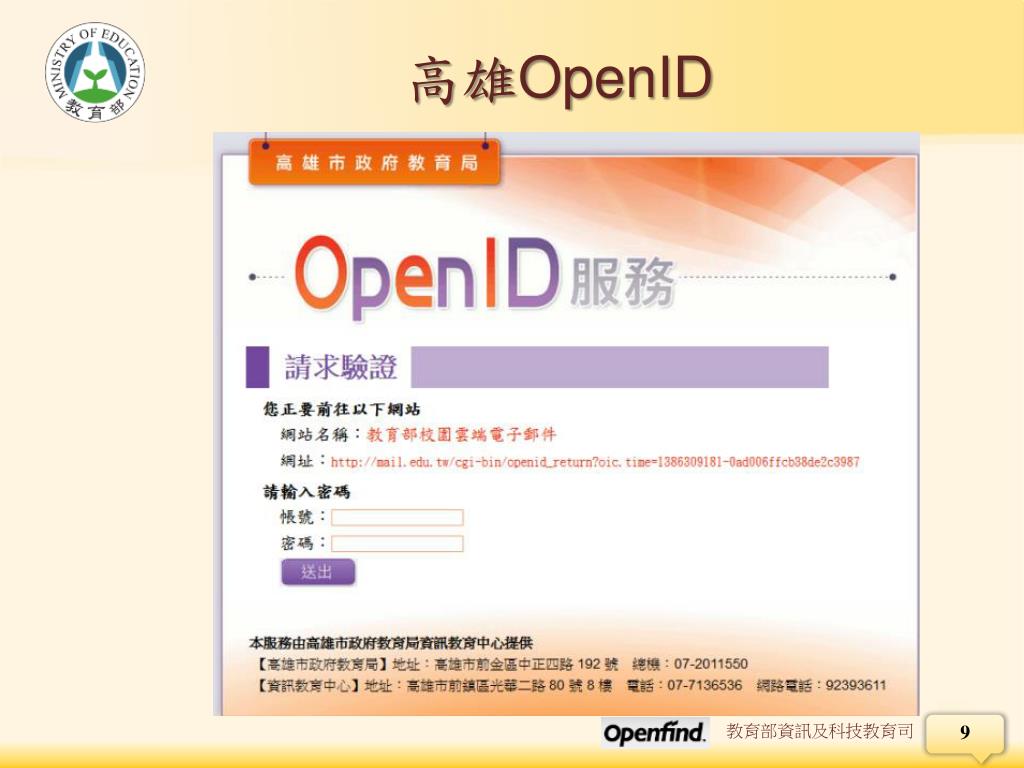1024x768 pixels.
Task: Click the Ministry of Education logo
Action: tap(95, 72)
